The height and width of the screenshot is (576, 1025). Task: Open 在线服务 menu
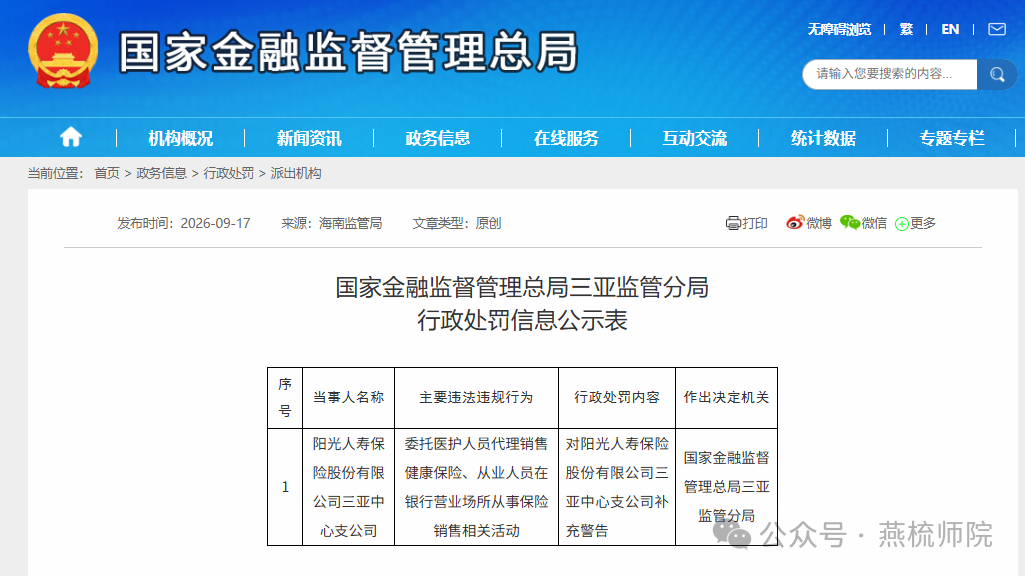[x=566, y=138]
